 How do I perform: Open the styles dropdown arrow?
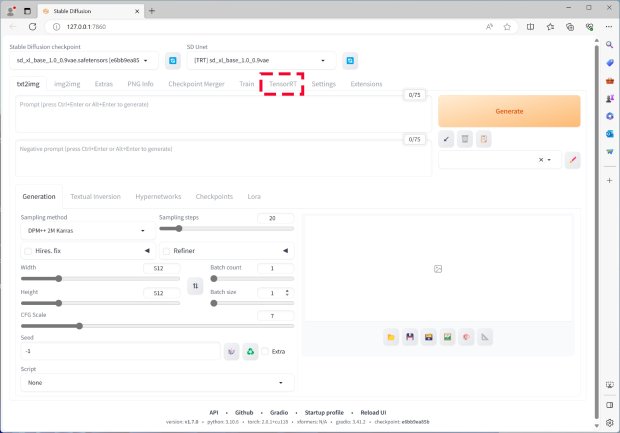549,160
